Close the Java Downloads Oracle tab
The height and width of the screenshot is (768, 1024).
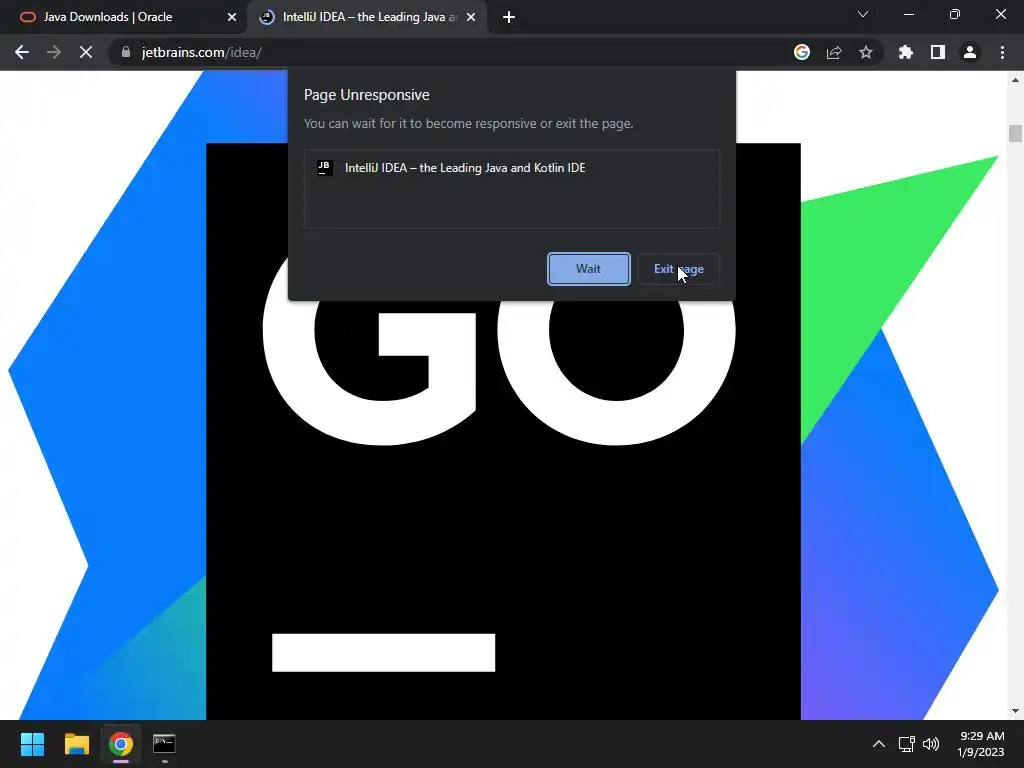pyautogui.click(x=232, y=18)
